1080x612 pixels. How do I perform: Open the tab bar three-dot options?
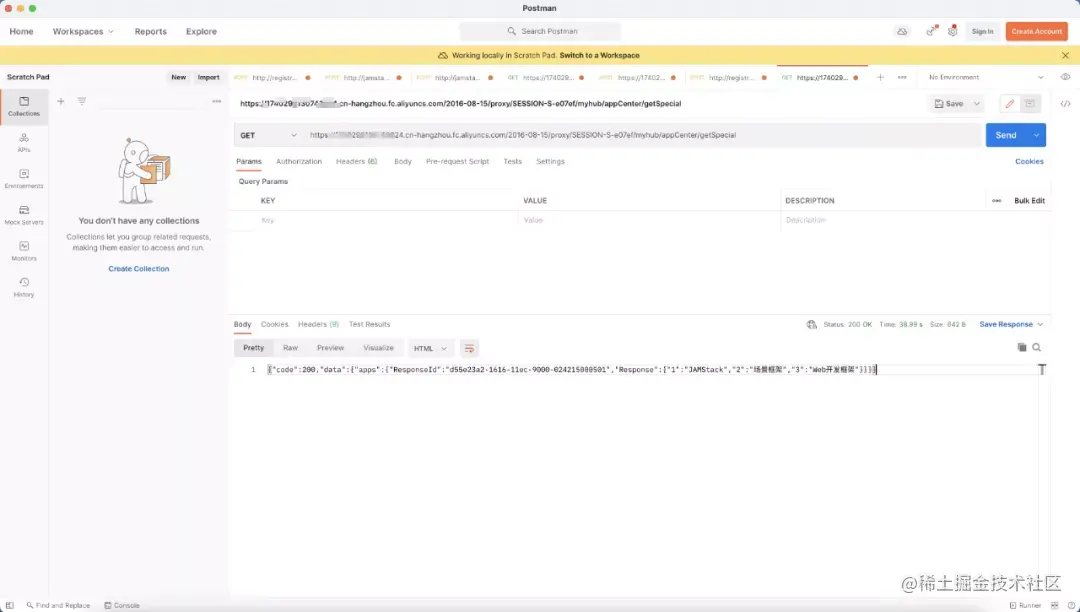902,77
